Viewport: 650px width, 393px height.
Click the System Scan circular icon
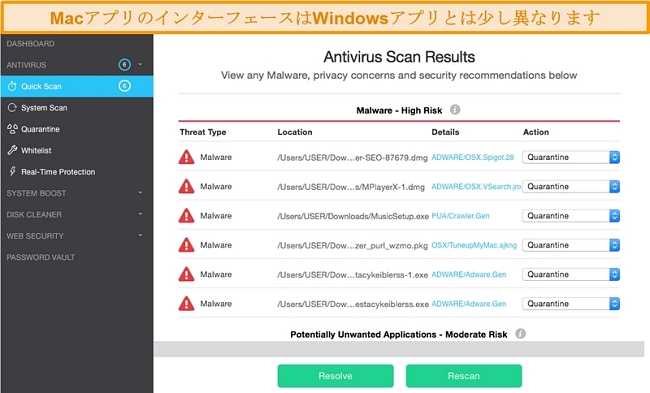pos(12,108)
